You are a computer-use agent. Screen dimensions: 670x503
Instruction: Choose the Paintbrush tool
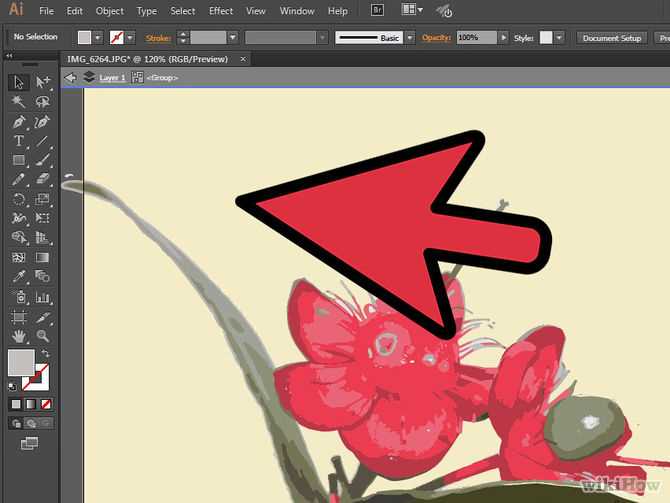pos(42,160)
